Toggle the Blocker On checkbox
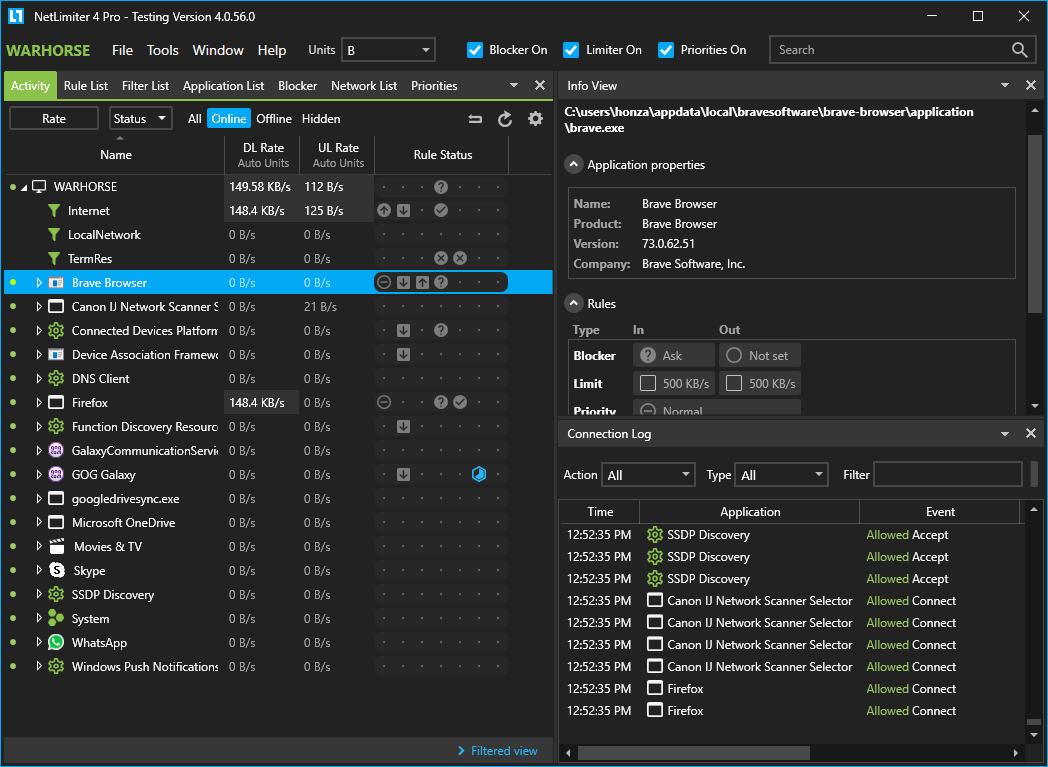Viewport: 1048px width, 767px height. point(475,50)
